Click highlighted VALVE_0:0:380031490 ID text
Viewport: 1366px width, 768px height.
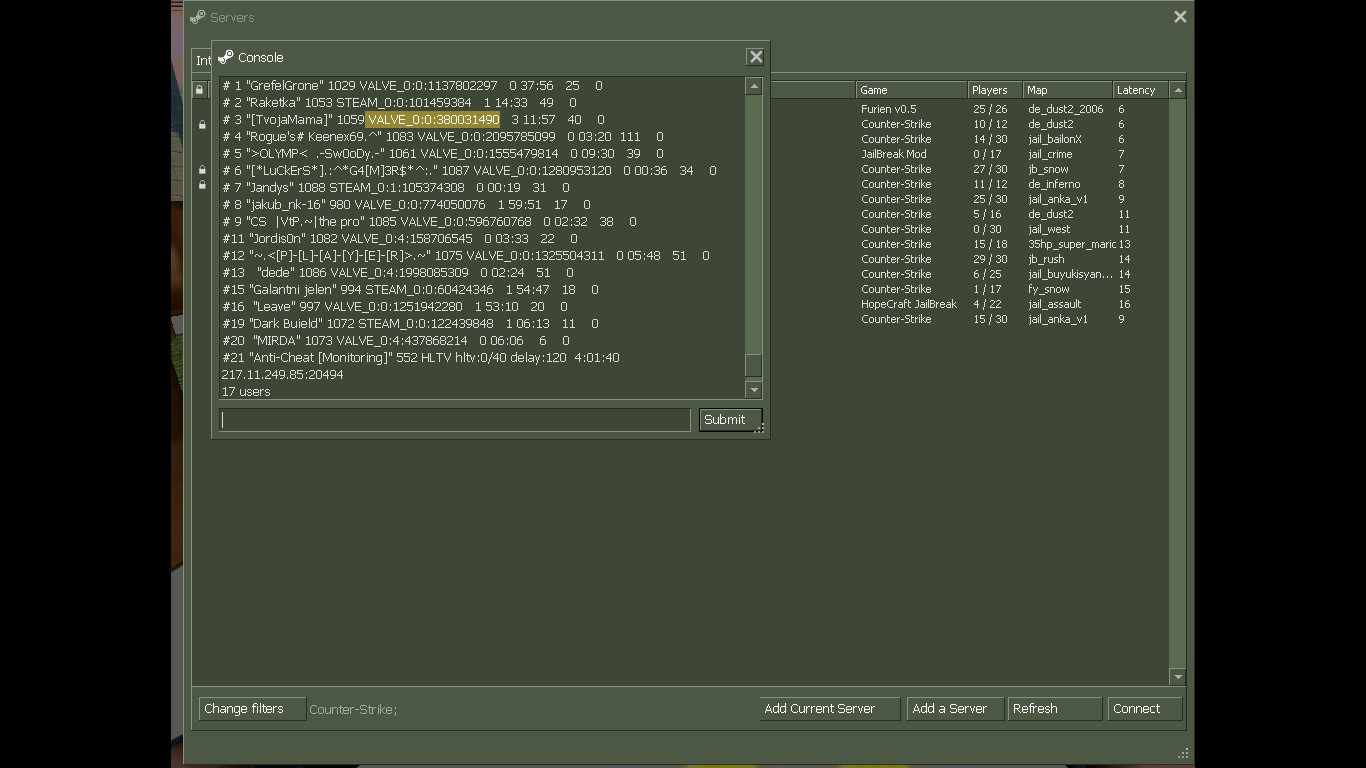[433, 120]
